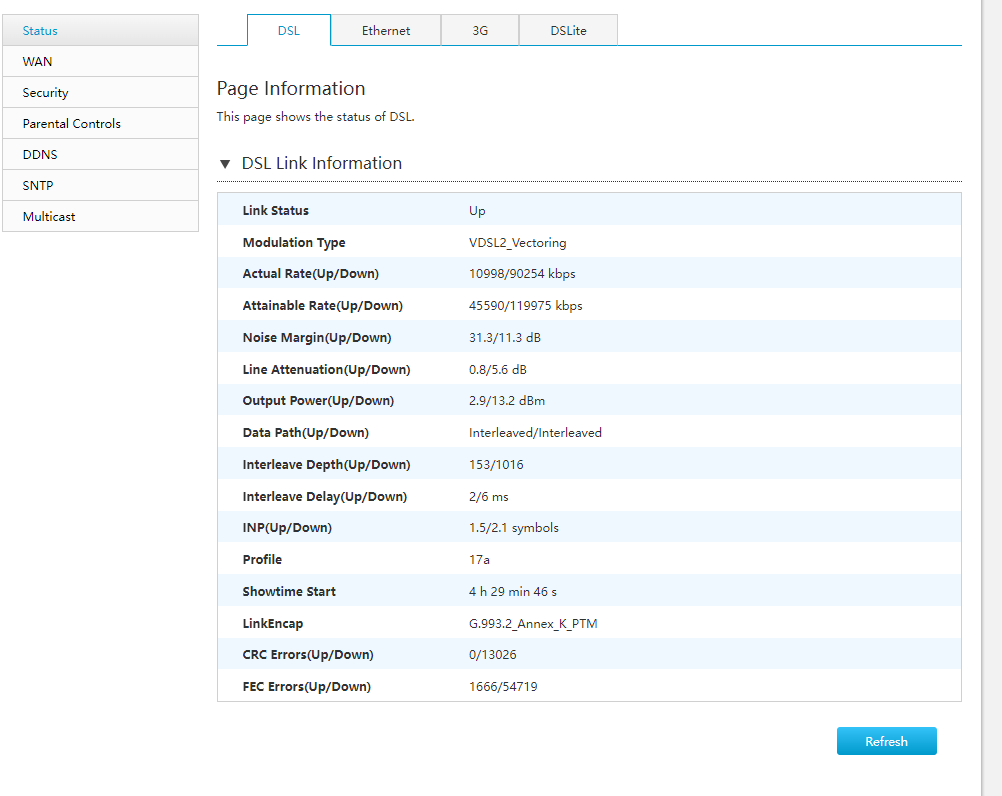This screenshot has height=796, width=1002.
Task: Click the 'VDSL2_Vectoring' modulation value
Action: [518, 243]
